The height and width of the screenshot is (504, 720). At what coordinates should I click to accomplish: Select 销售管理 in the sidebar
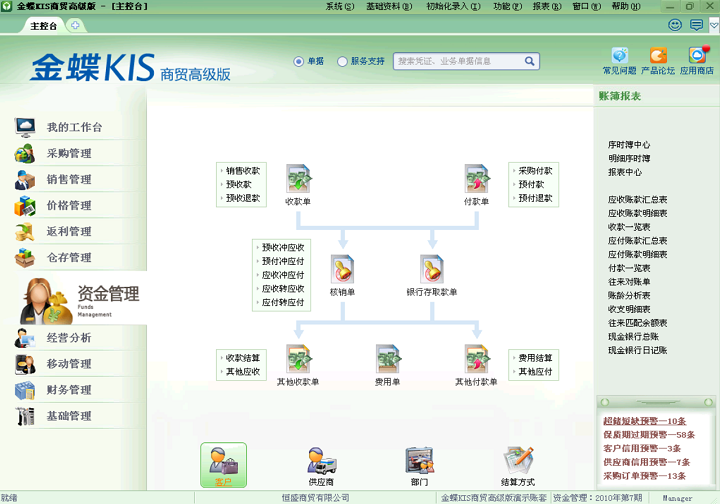click(68, 180)
